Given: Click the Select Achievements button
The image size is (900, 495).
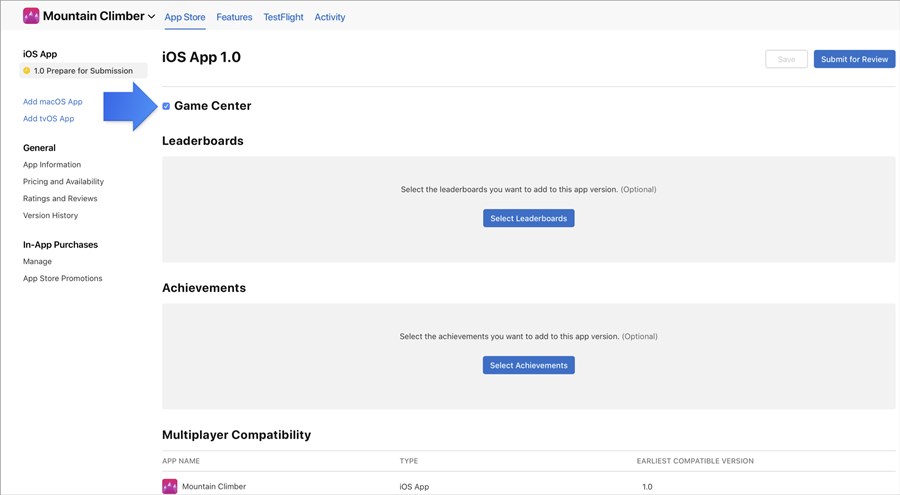Looking at the screenshot, I should 528,365.
